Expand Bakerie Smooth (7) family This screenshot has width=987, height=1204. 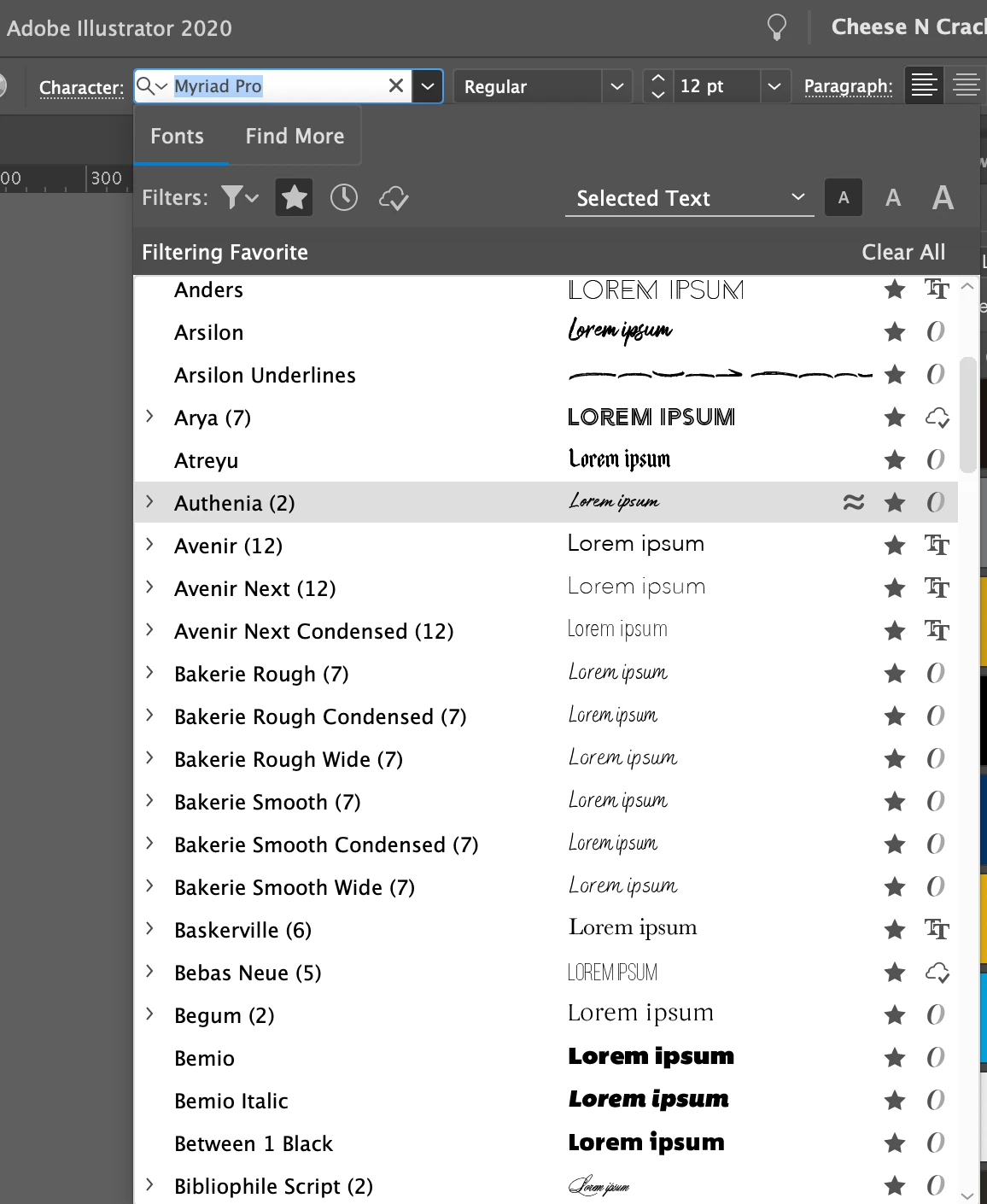pos(150,801)
